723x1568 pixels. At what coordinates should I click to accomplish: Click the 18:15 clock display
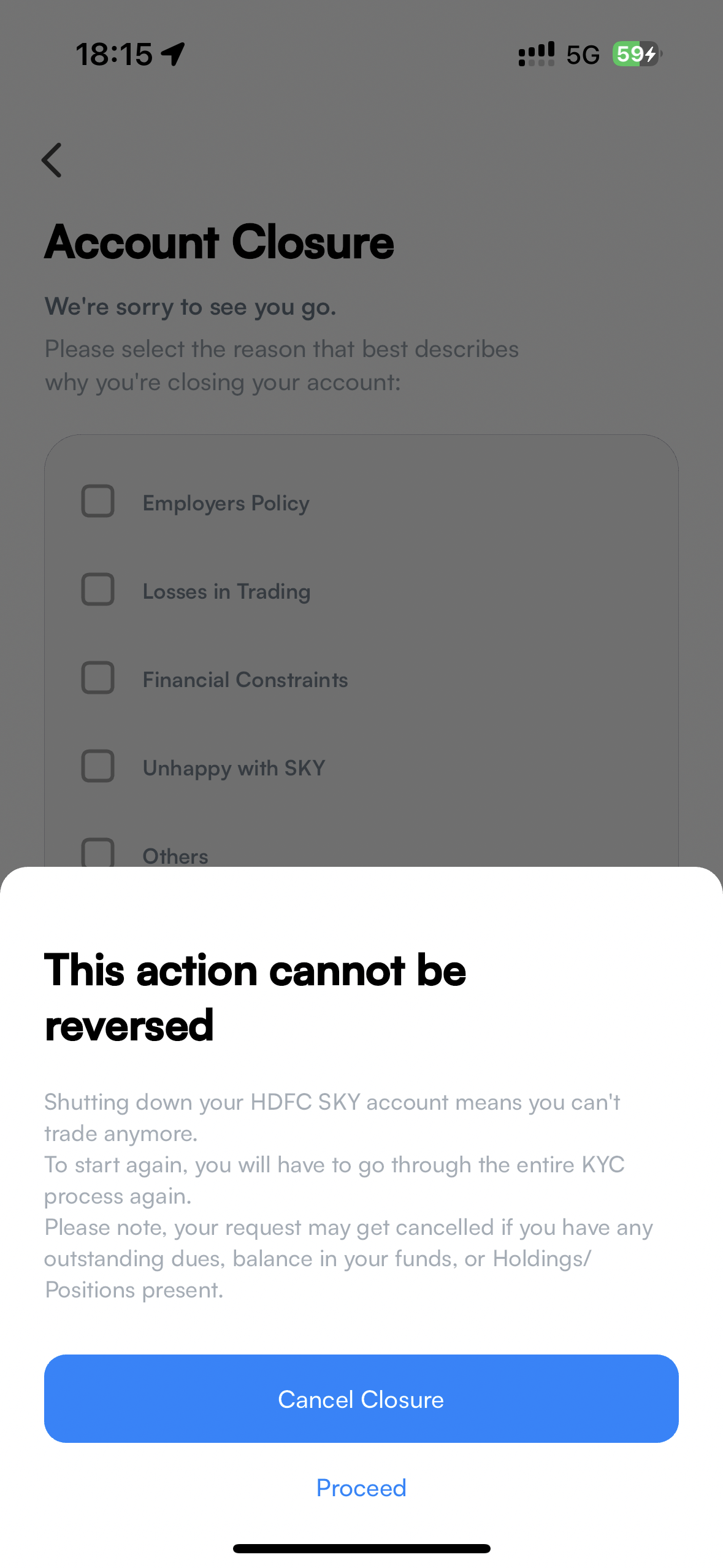click(114, 54)
